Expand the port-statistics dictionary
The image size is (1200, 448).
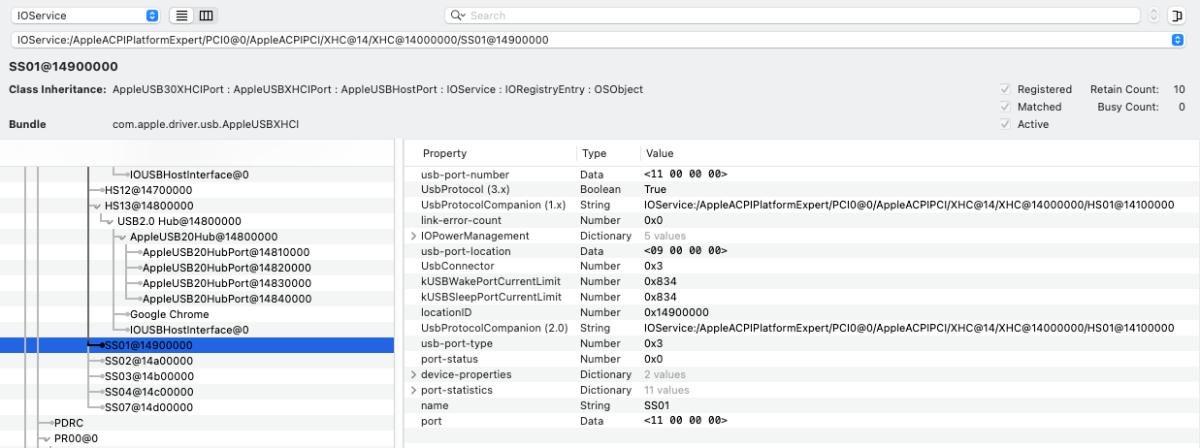pyautogui.click(x=413, y=390)
